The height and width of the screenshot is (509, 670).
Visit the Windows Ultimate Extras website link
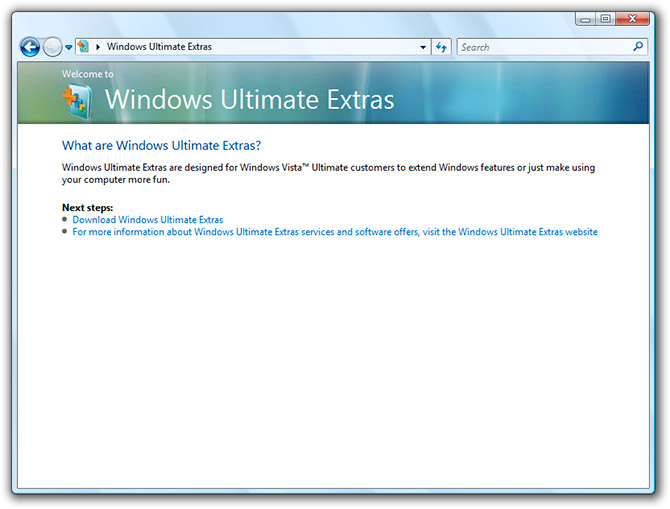335,232
